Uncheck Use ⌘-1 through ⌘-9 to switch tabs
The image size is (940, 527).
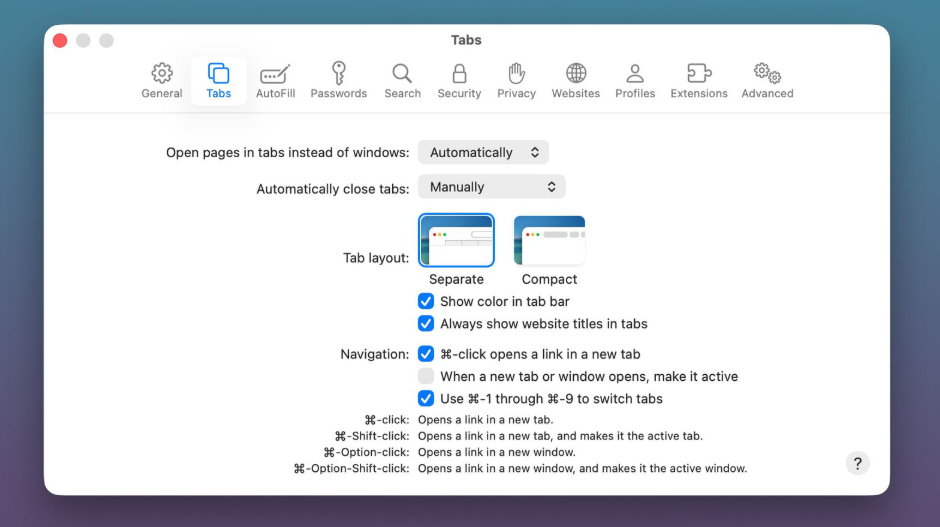426,398
